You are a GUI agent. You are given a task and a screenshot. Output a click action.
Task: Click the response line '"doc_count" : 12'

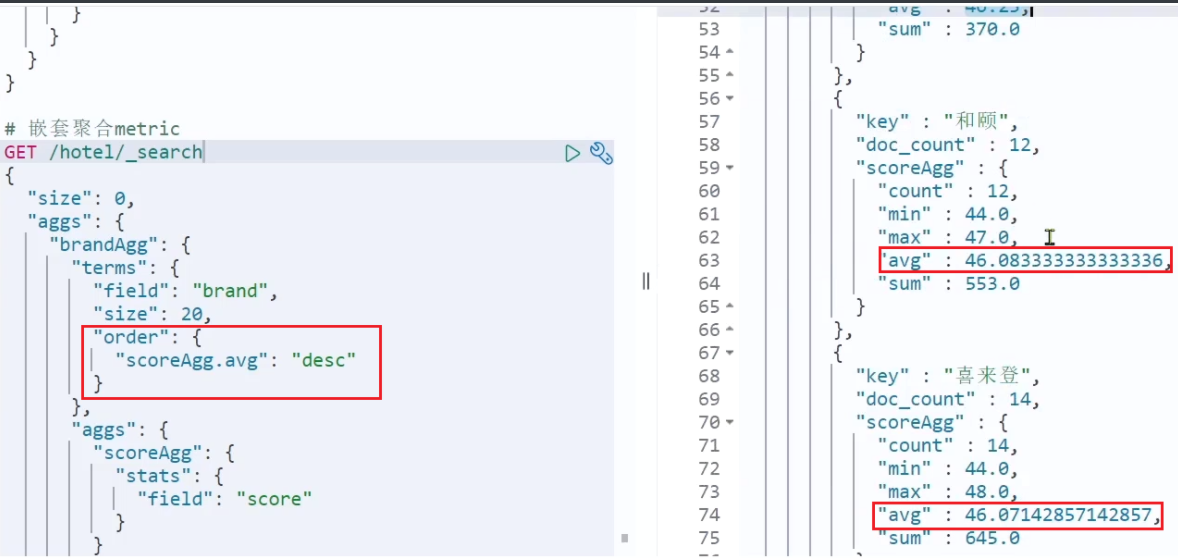(x=948, y=145)
